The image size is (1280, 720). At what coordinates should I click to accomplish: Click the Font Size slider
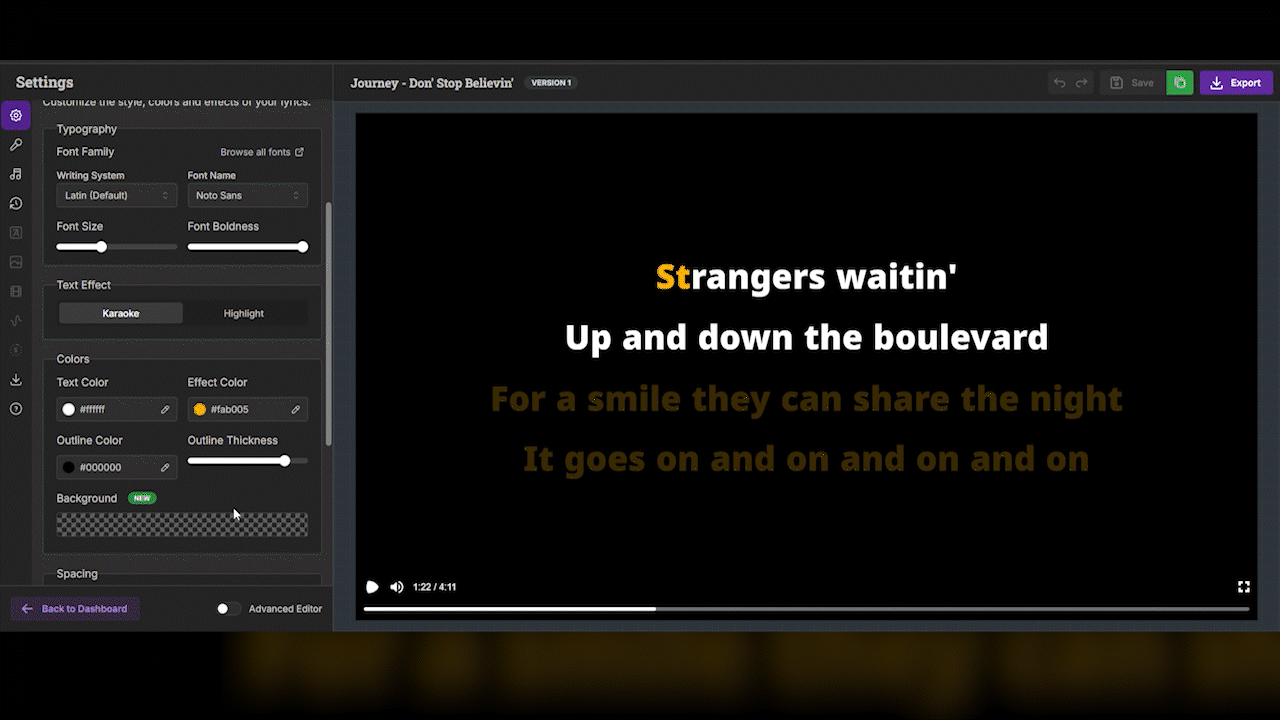click(x=117, y=247)
